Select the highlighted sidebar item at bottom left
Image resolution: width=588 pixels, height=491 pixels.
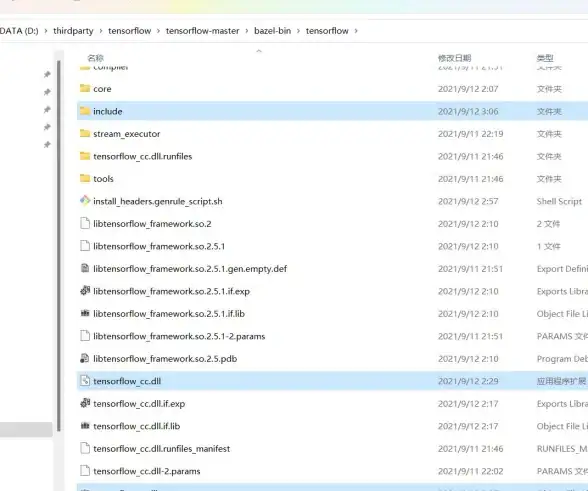pyautogui.click(x=26, y=430)
